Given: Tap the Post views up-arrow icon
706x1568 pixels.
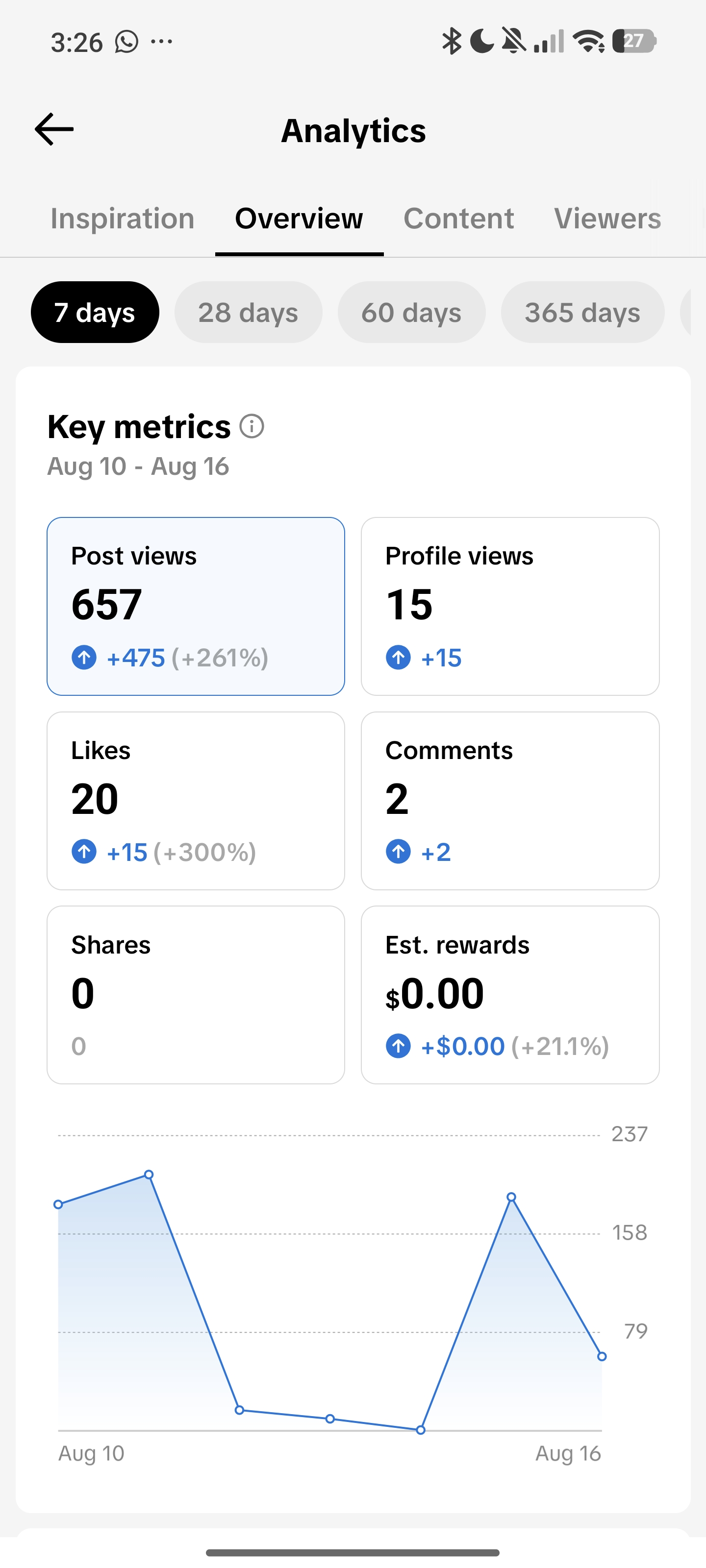Looking at the screenshot, I should (84, 658).
